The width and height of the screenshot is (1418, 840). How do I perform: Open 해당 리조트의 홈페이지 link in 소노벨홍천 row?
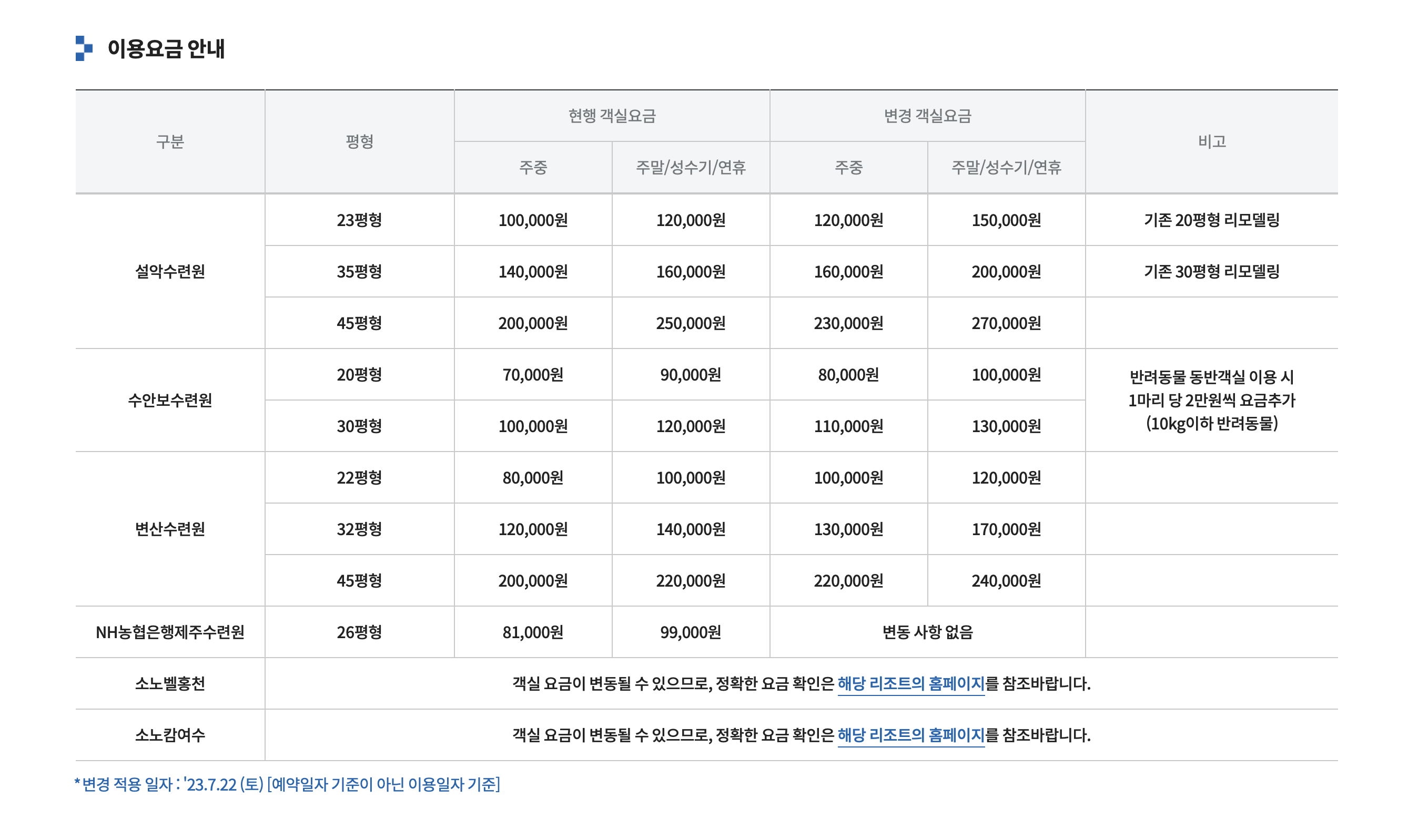(x=910, y=684)
